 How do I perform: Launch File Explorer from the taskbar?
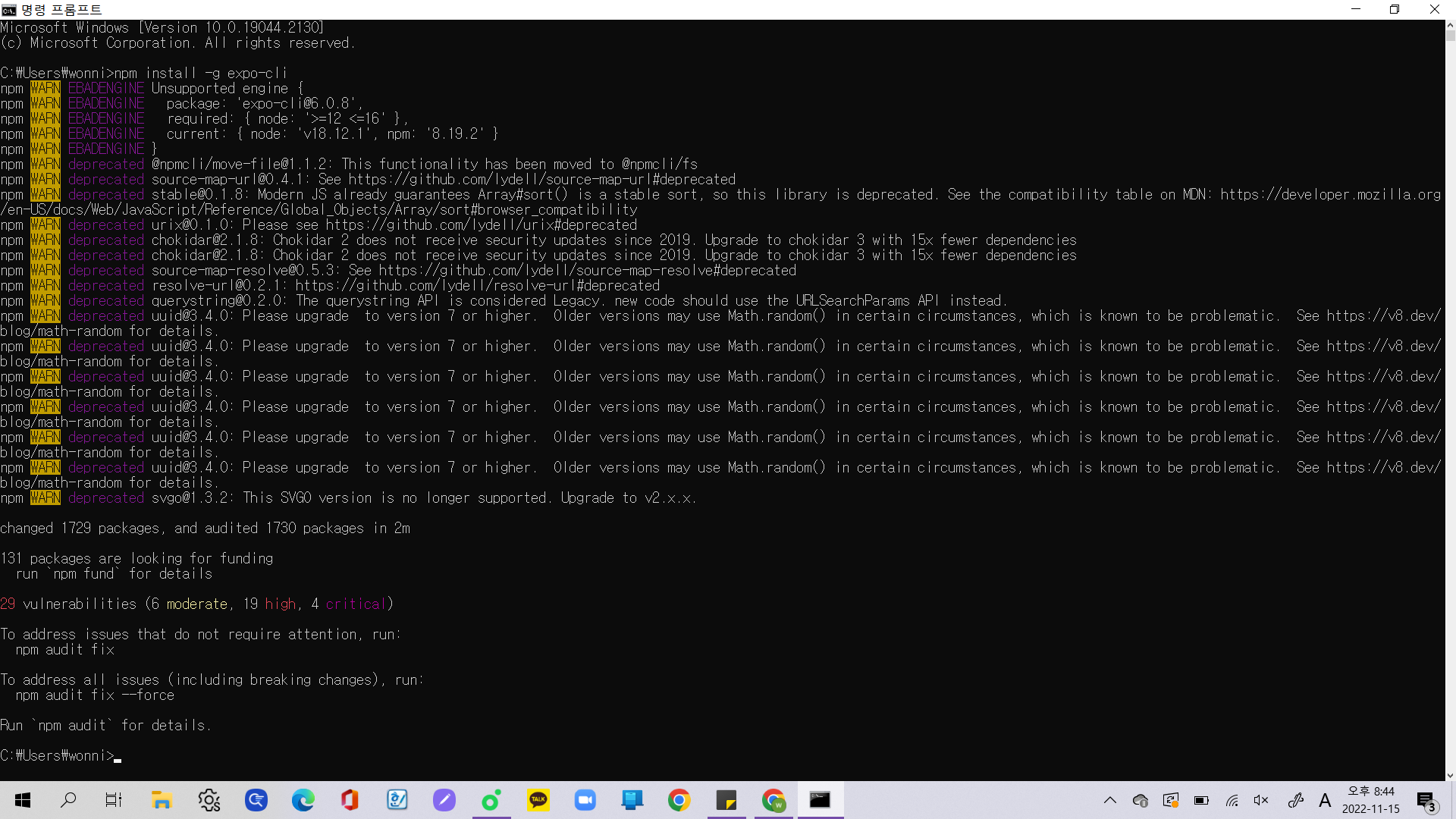click(x=162, y=800)
